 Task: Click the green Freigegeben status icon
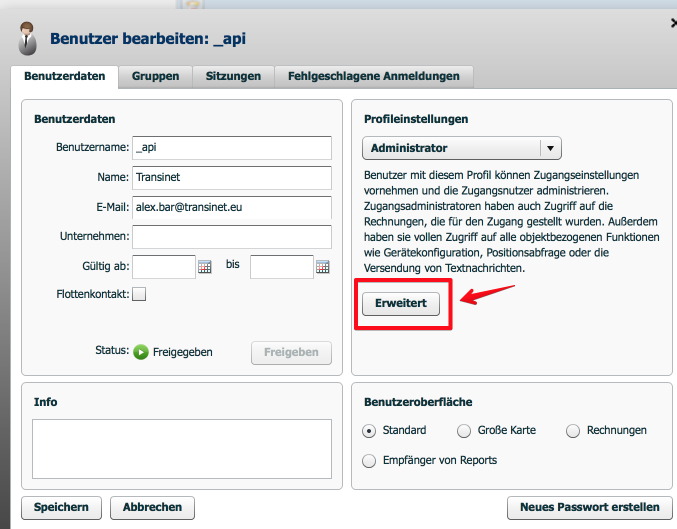142,352
